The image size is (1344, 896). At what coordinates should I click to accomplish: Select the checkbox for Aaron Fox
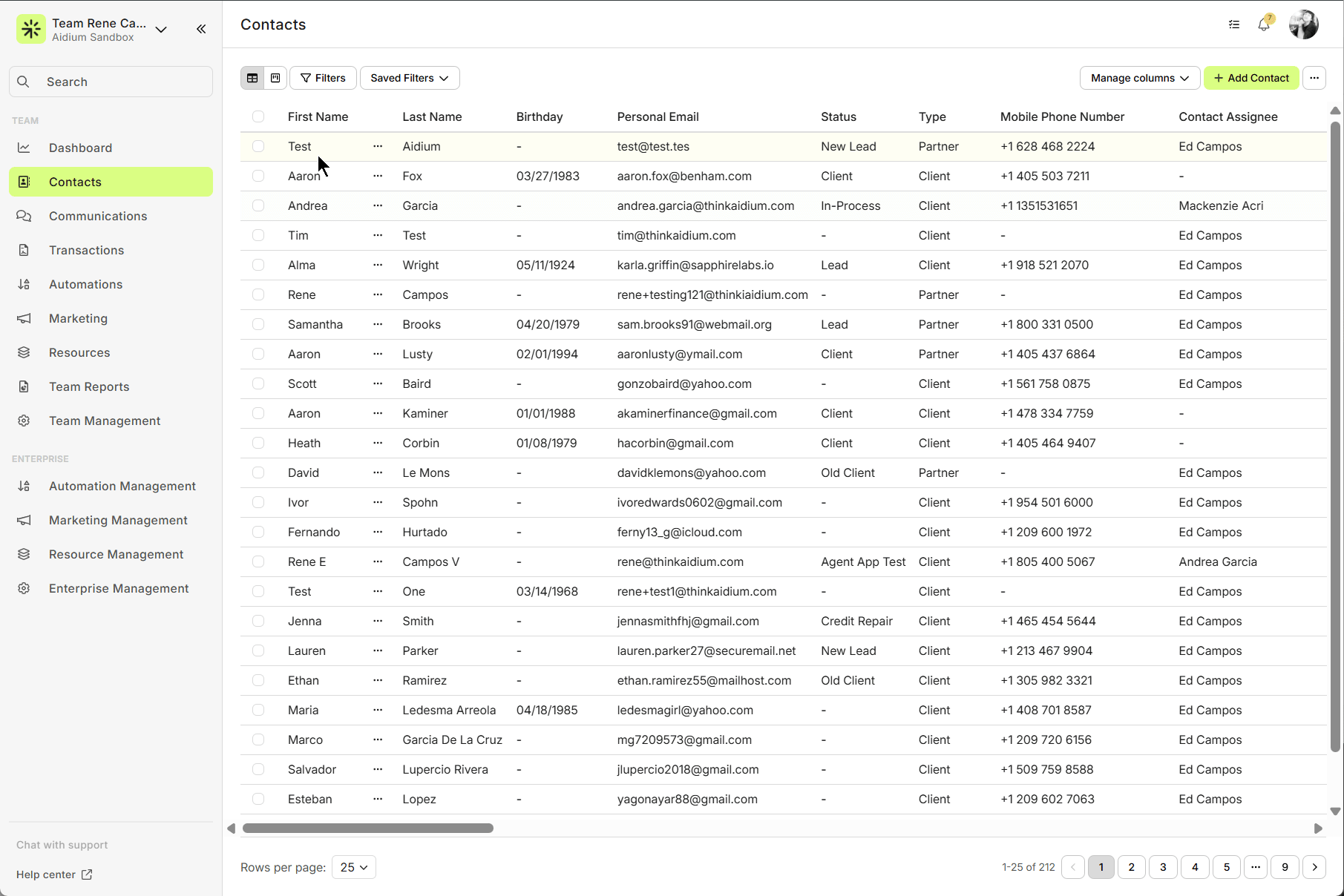258,176
